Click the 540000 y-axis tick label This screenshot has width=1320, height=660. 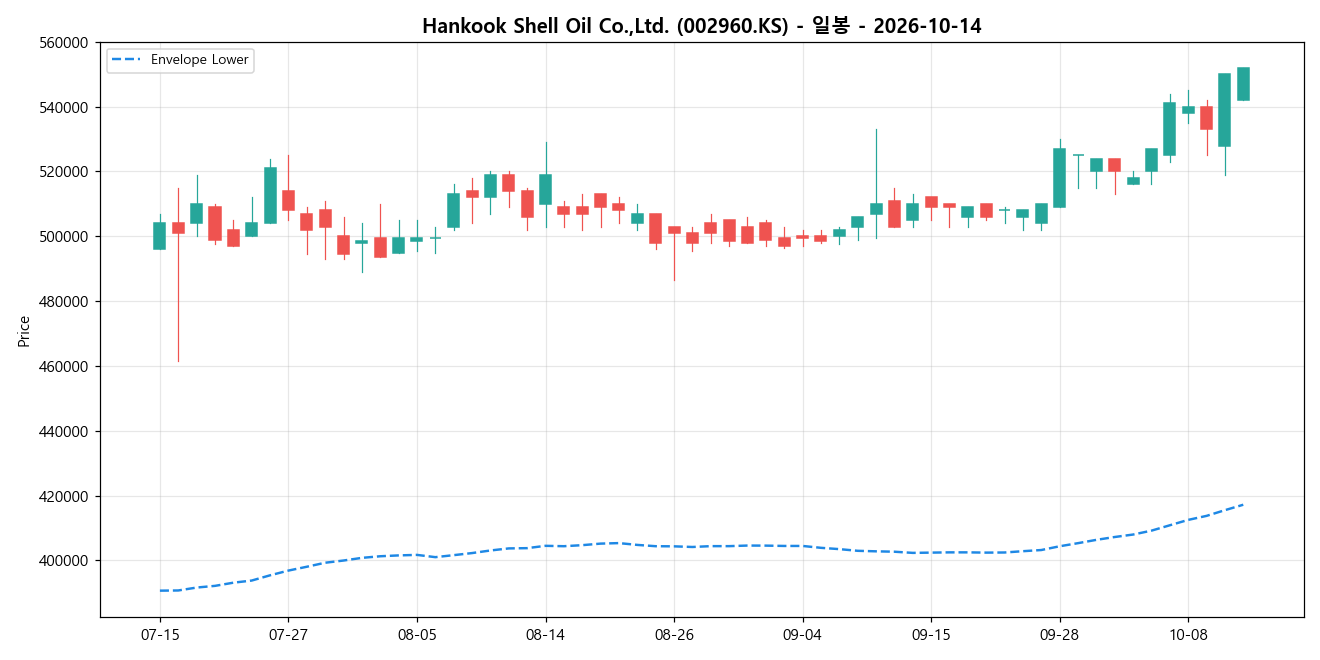click(x=63, y=108)
